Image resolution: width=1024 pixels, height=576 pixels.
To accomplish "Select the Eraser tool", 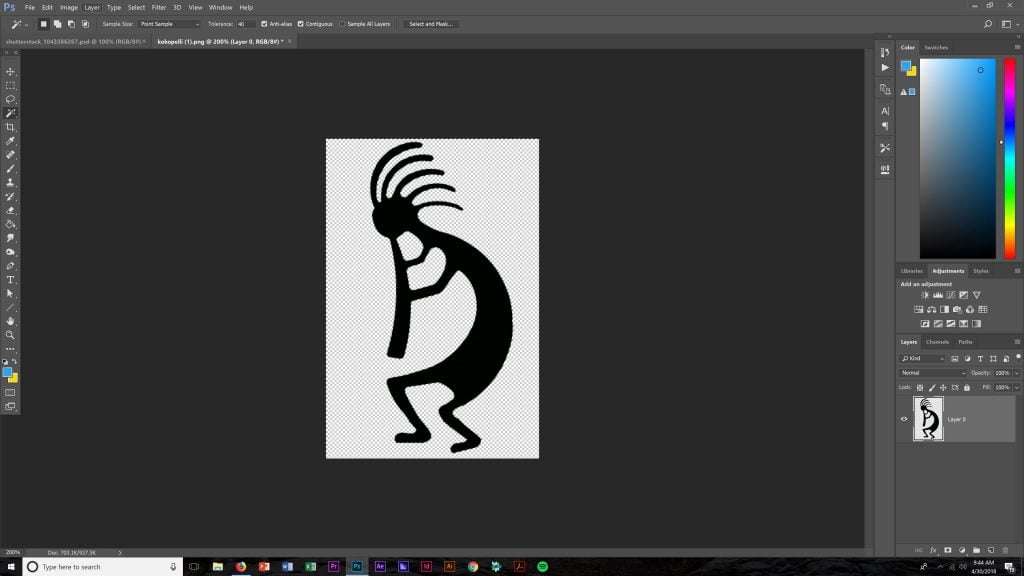I will click(10, 210).
